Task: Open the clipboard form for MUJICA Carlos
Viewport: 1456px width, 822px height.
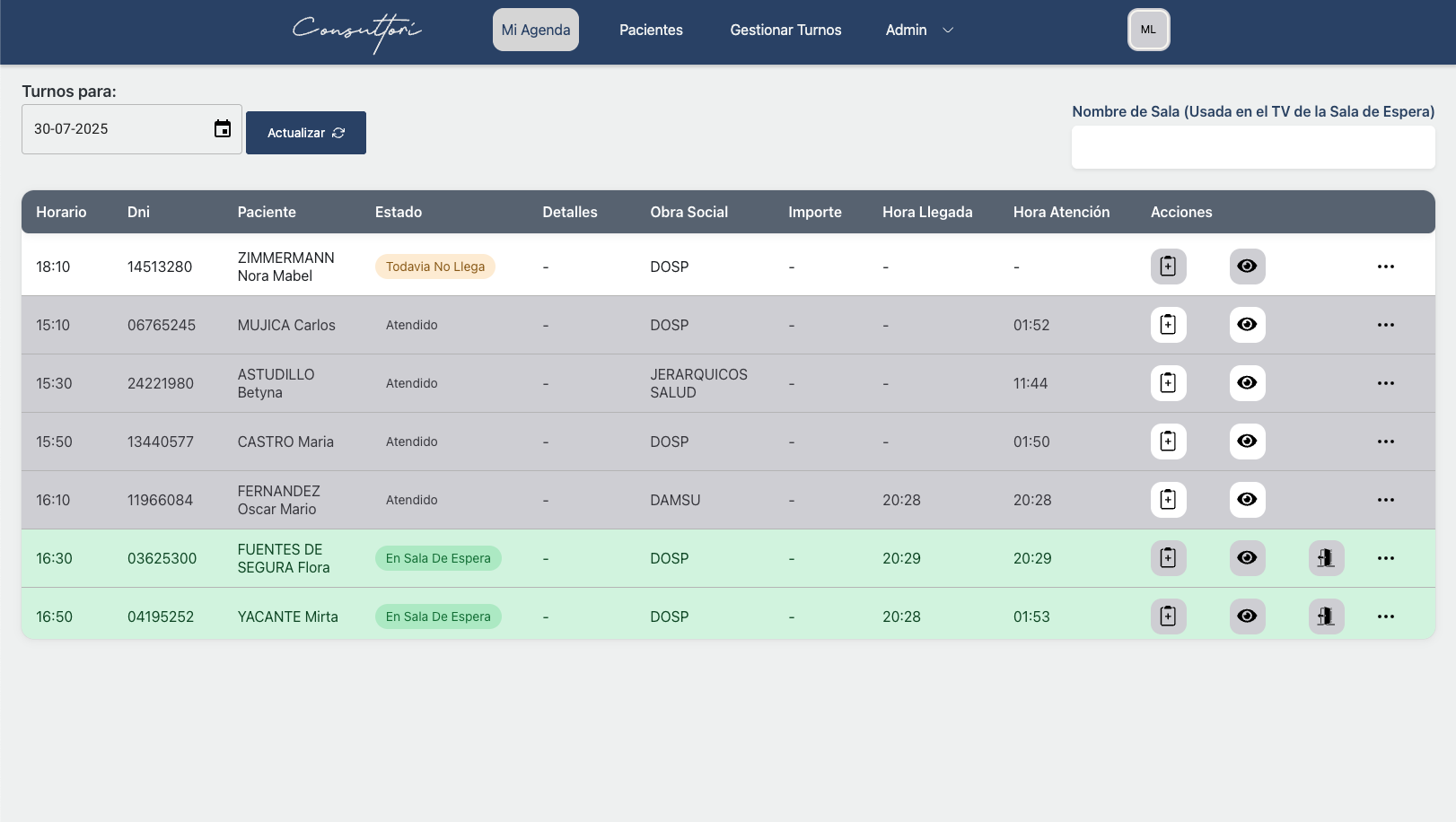Action: (x=1168, y=324)
